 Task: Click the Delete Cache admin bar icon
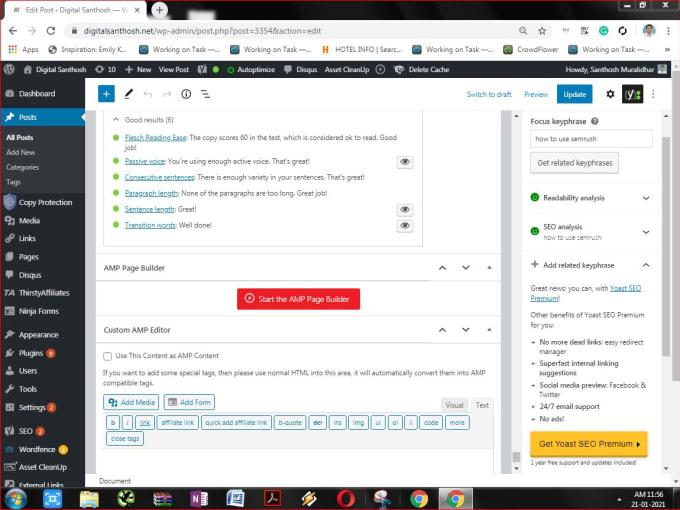click(399, 69)
